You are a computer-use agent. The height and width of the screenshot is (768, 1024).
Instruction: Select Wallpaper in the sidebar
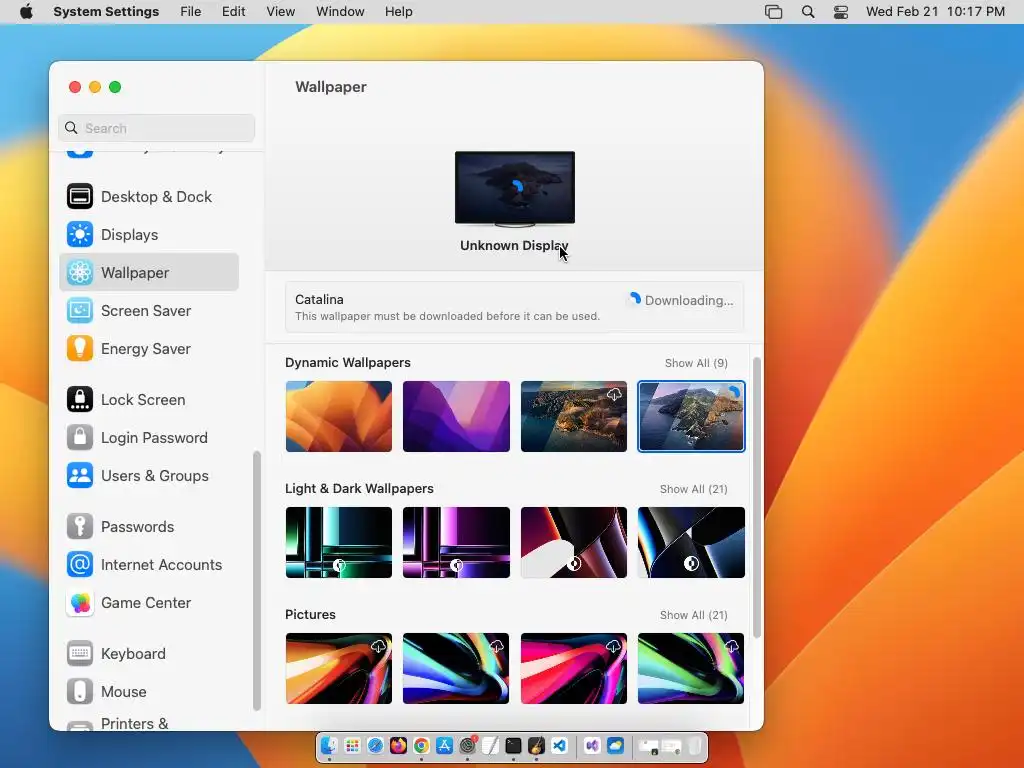click(x=149, y=272)
